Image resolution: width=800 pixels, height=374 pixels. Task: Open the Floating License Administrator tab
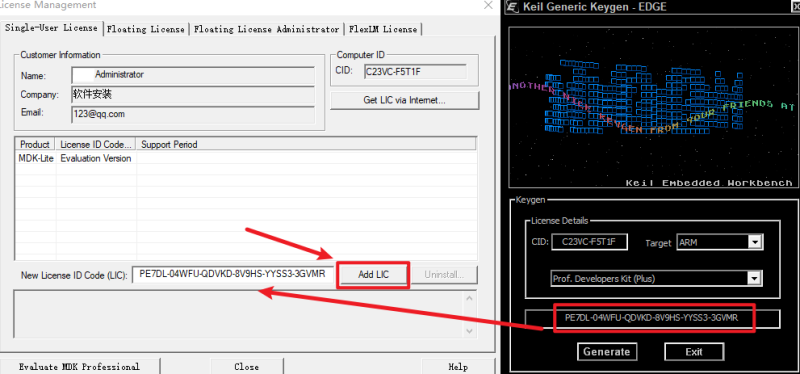tap(266, 30)
